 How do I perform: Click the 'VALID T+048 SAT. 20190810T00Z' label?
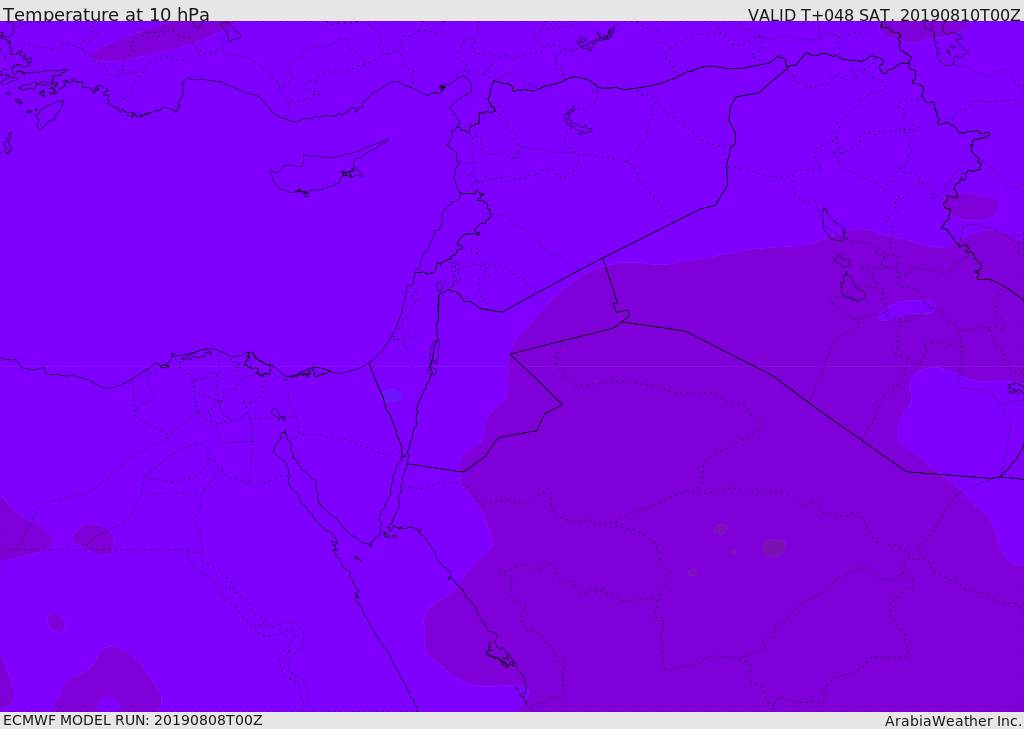[884, 15]
